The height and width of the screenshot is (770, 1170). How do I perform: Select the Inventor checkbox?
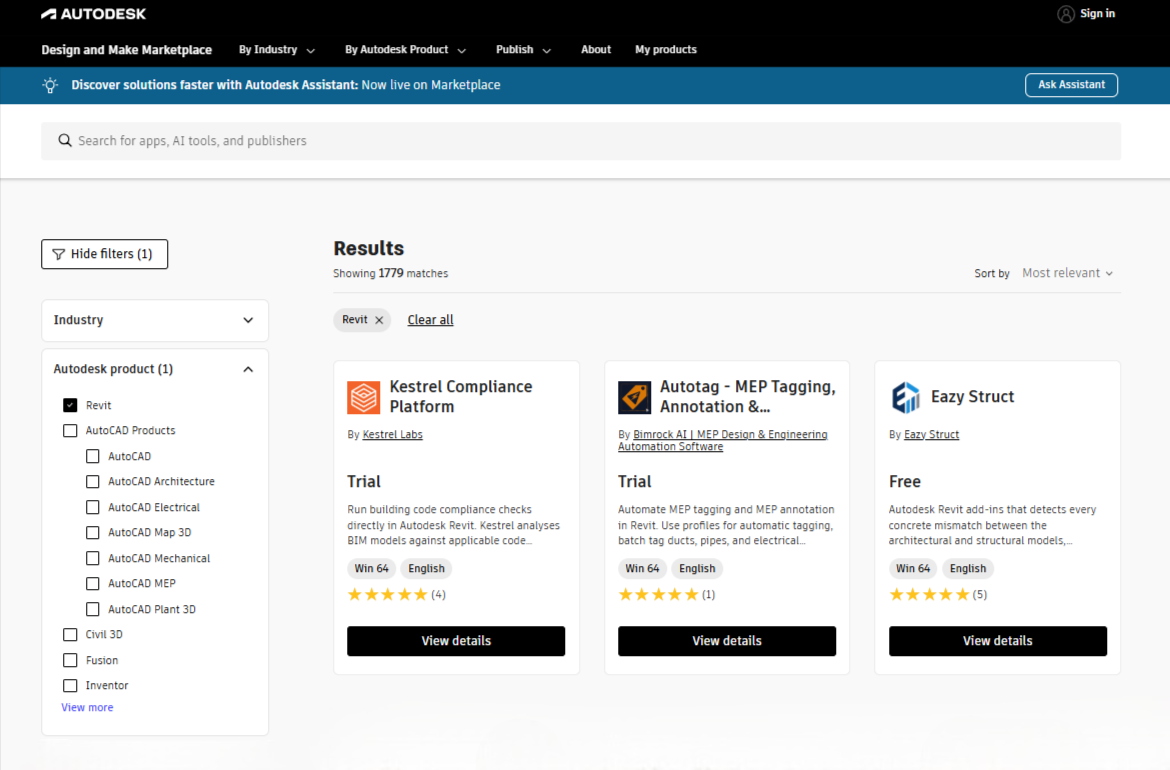[x=70, y=686]
